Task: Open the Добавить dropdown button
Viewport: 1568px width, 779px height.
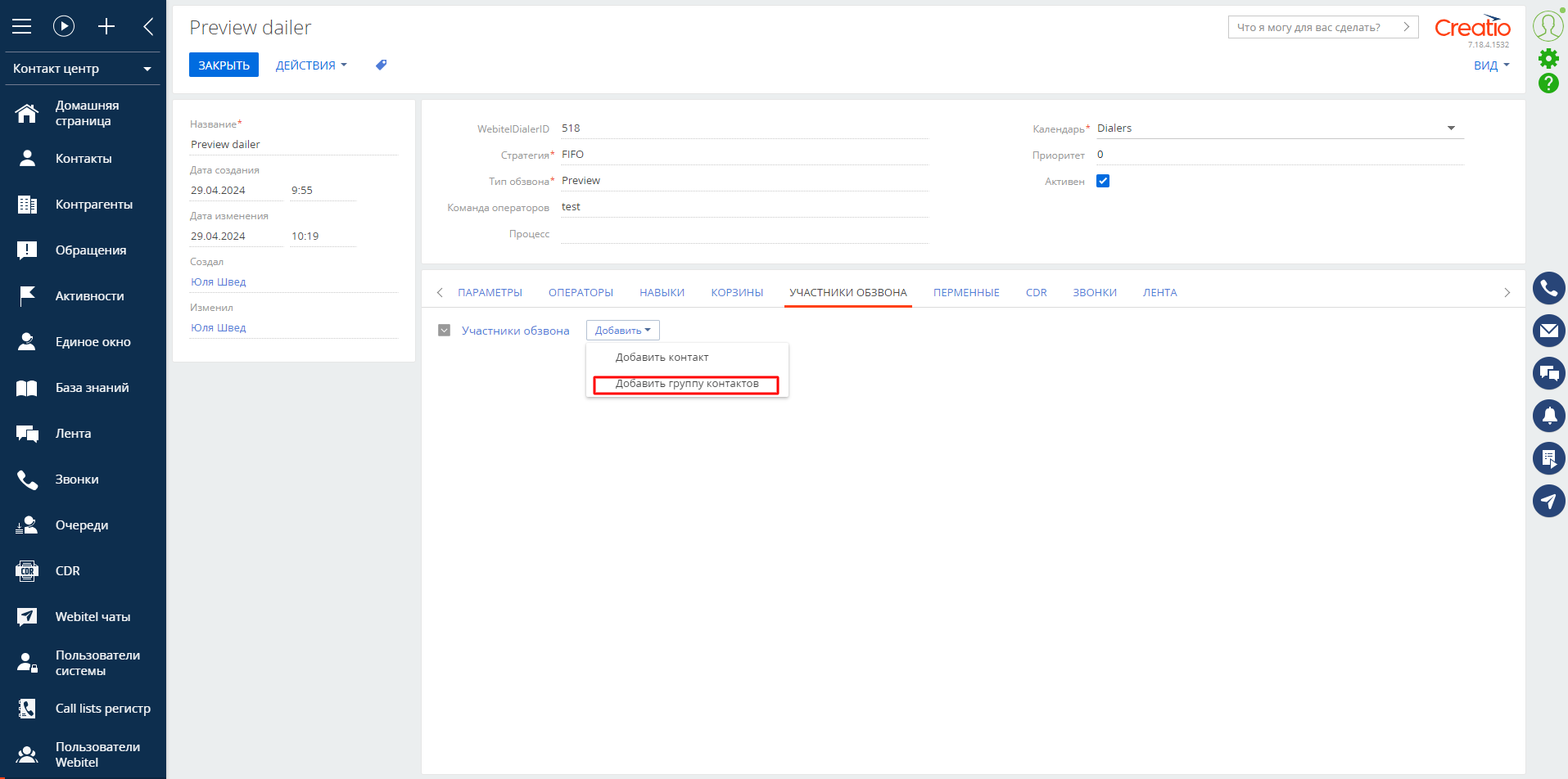Action: click(623, 330)
